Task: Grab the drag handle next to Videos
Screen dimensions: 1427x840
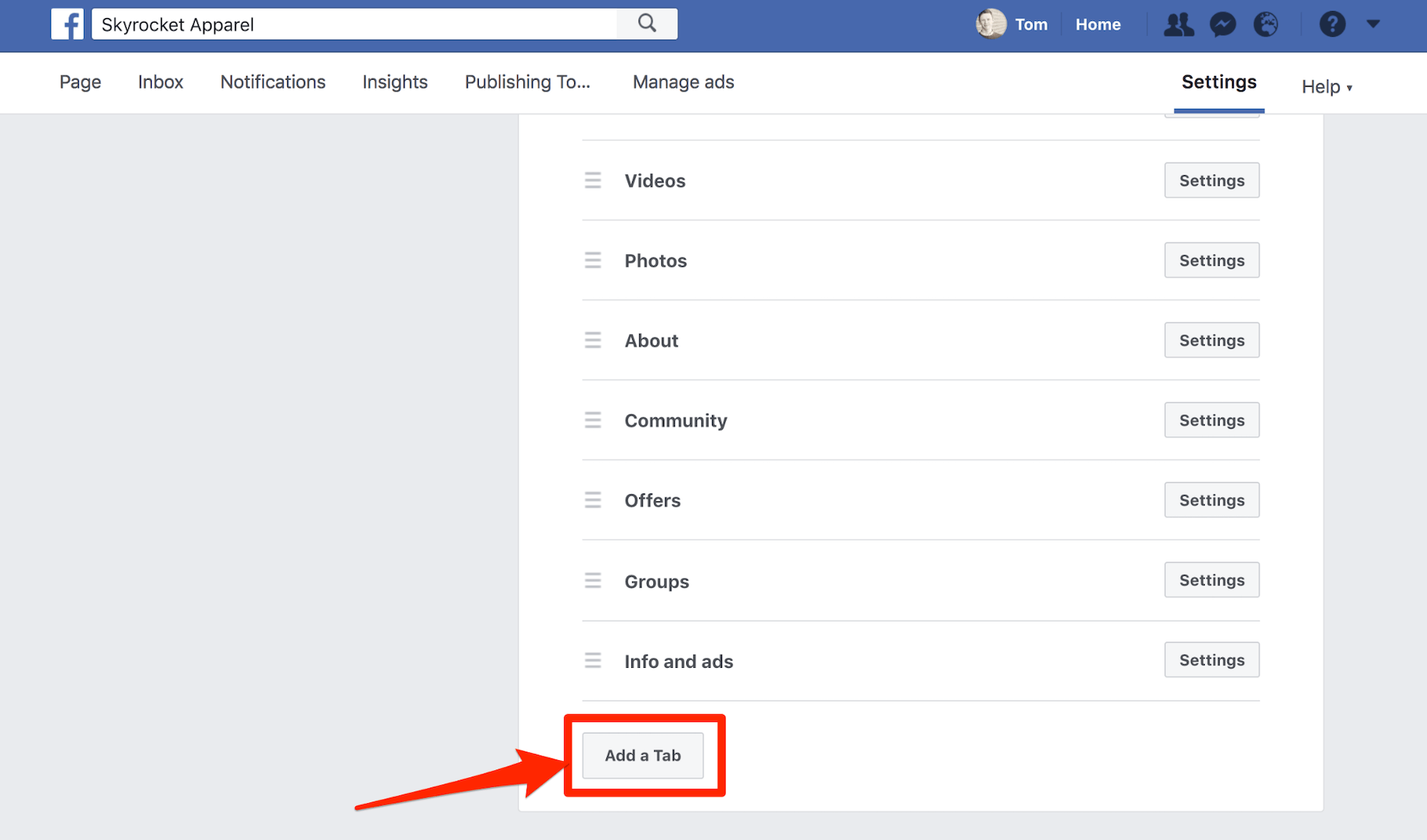Action: [x=593, y=180]
